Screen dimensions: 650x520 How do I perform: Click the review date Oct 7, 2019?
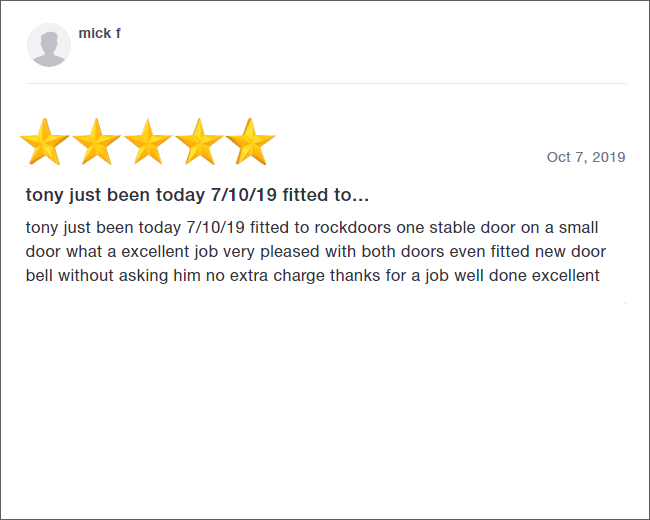point(586,157)
